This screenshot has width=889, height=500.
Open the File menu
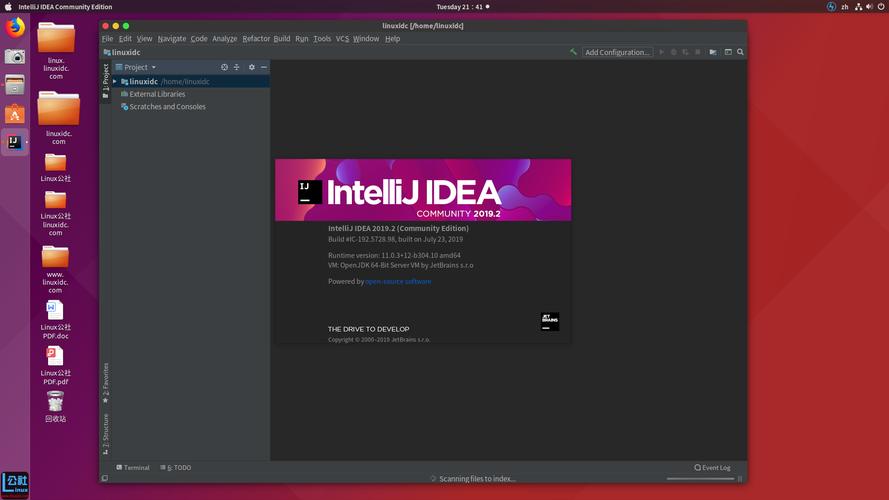coord(107,39)
